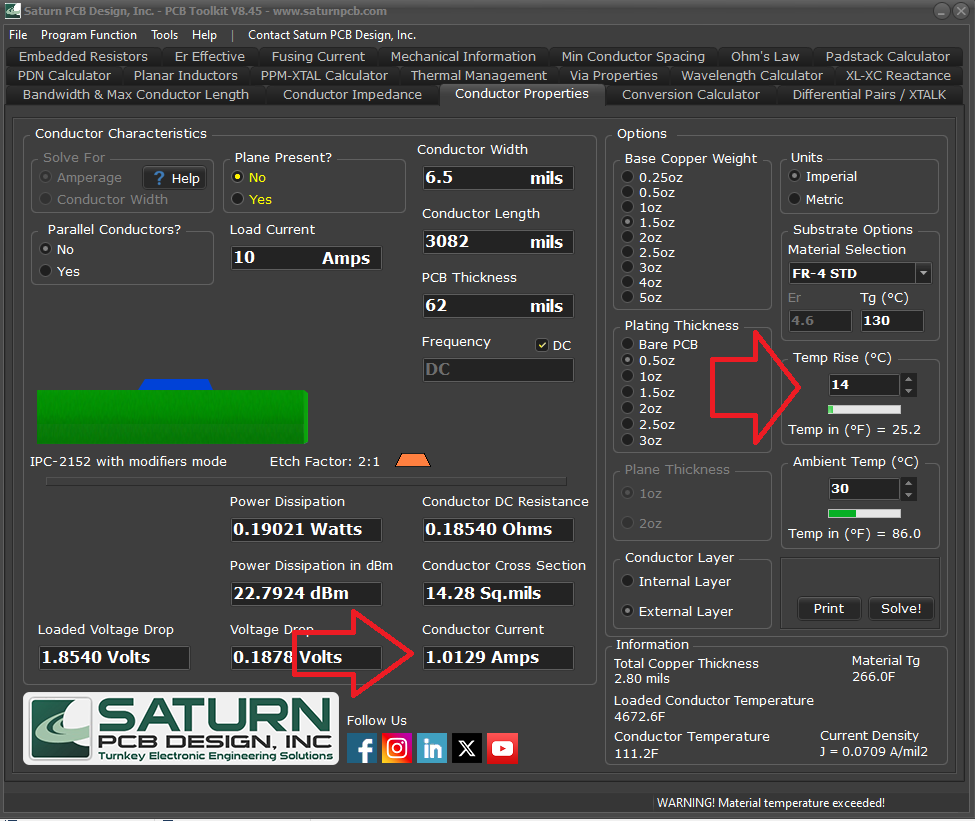The image size is (975, 821).
Task: Open the Ohm's Law tab
Action: pyautogui.click(x=765, y=57)
